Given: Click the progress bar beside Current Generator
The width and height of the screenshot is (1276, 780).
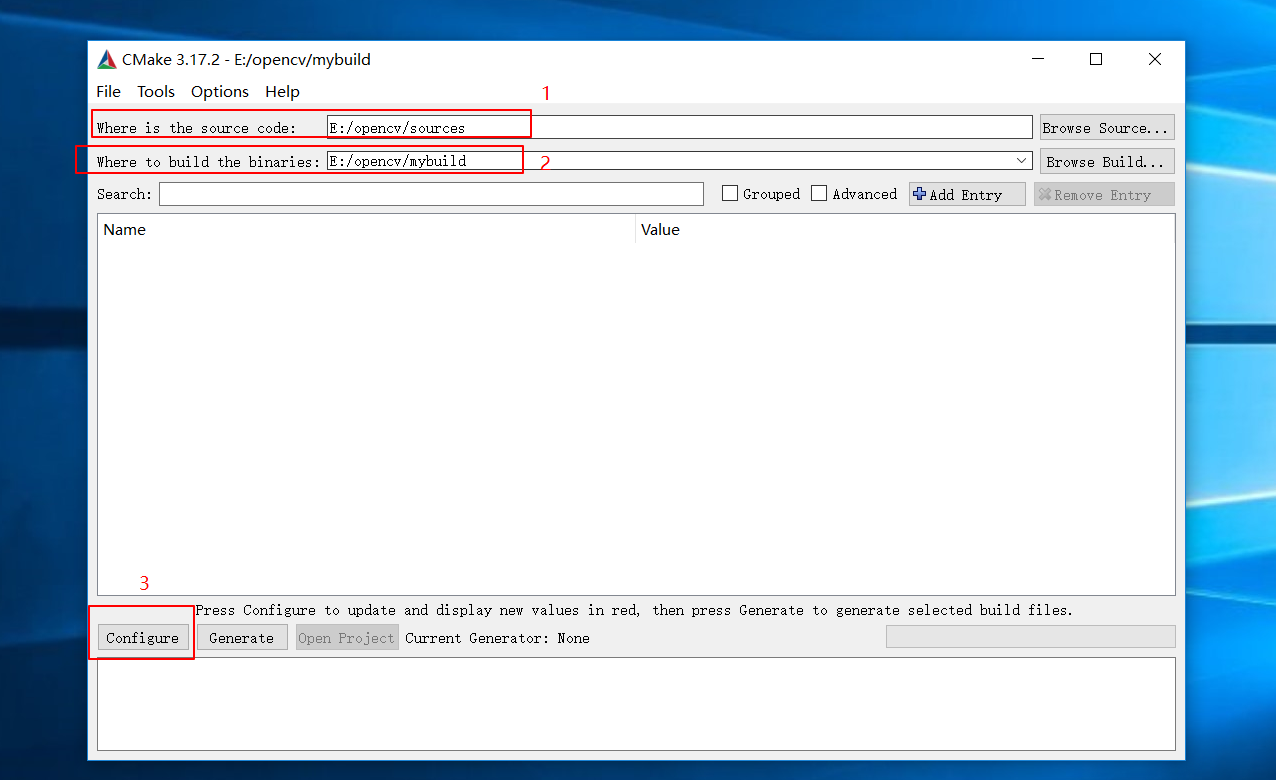Looking at the screenshot, I should coord(1030,637).
